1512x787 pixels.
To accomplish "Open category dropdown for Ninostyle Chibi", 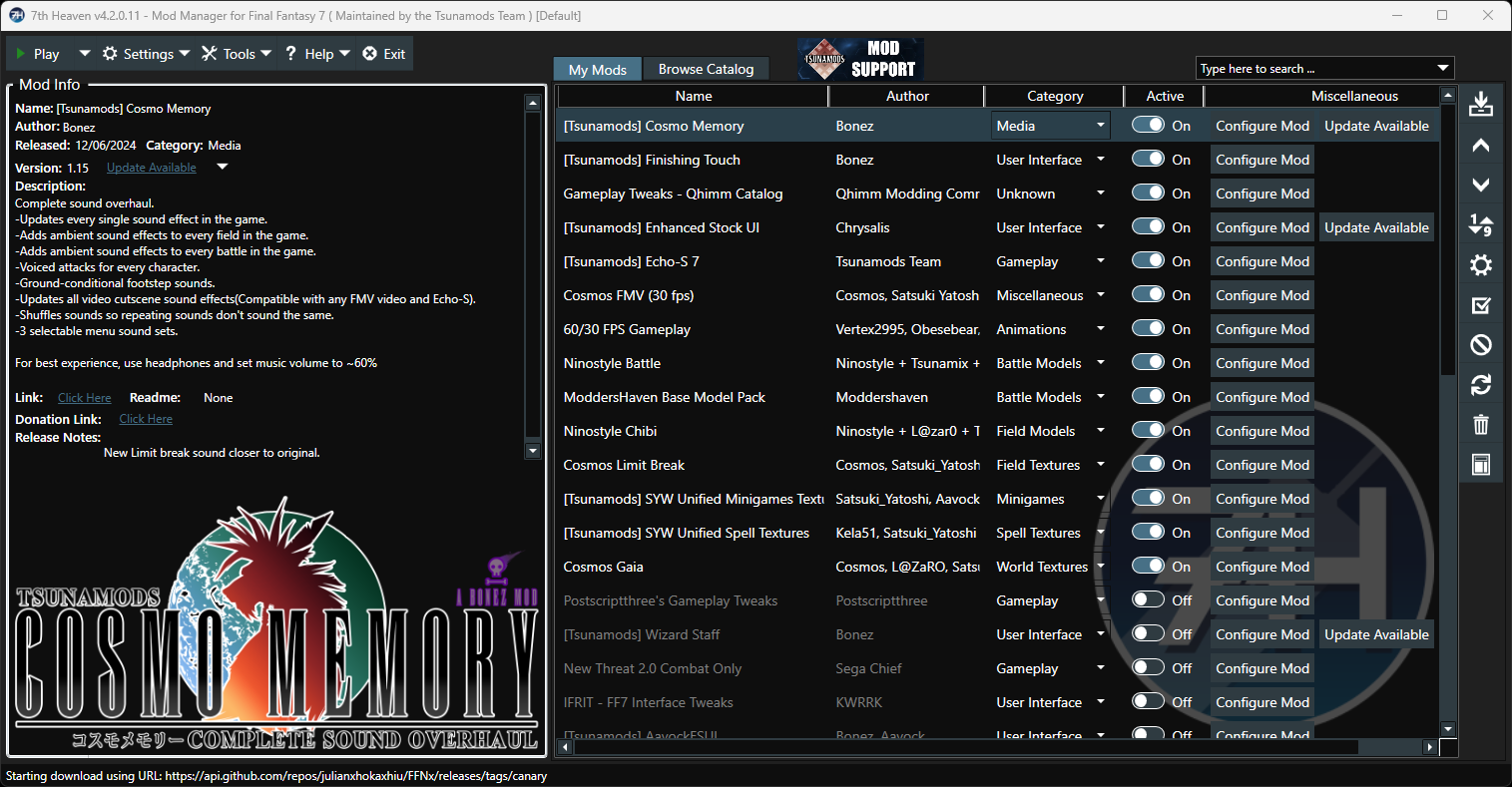I will click(1101, 431).
